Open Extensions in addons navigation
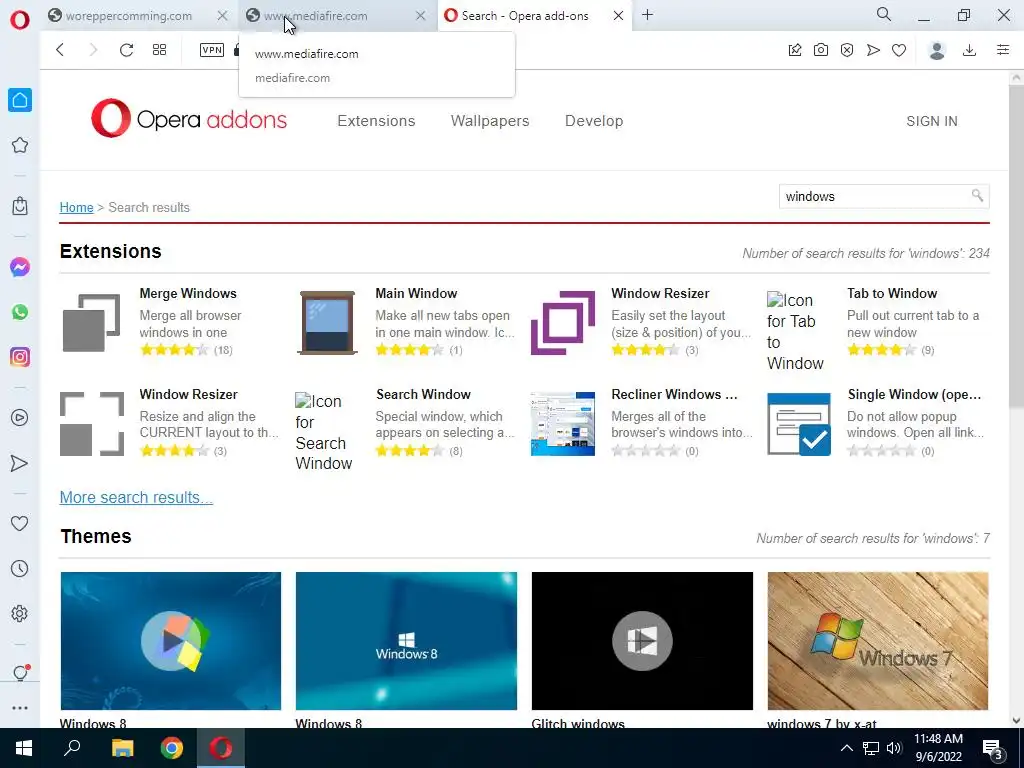Viewport: 1024px width, 768px height. [376, 121]
